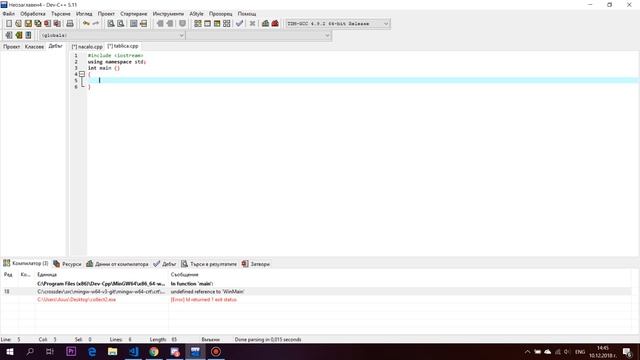Image resolution: width=640 pixels, height=360 pixels.
Task: Open the Стартиране menu
Action: (133, 14)
